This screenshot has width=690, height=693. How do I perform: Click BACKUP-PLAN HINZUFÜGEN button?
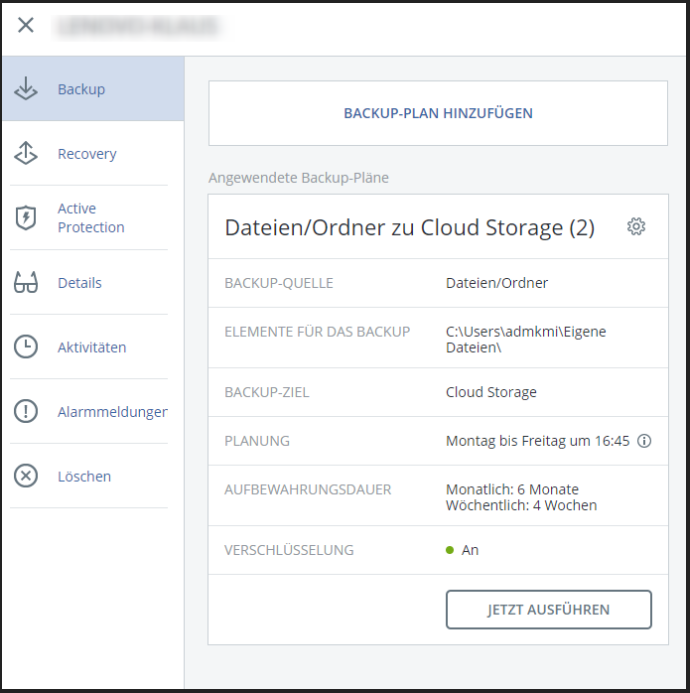click(x=438, y=114)
